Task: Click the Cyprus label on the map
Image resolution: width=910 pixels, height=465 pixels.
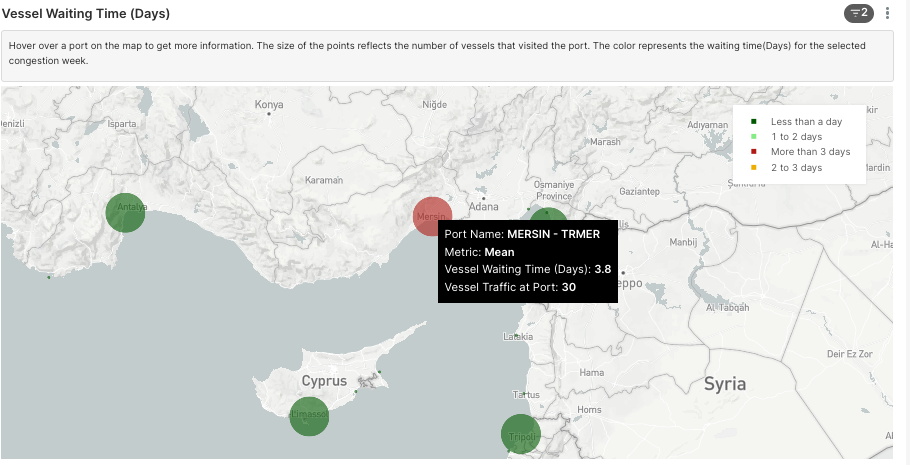Action: (324, 381)
